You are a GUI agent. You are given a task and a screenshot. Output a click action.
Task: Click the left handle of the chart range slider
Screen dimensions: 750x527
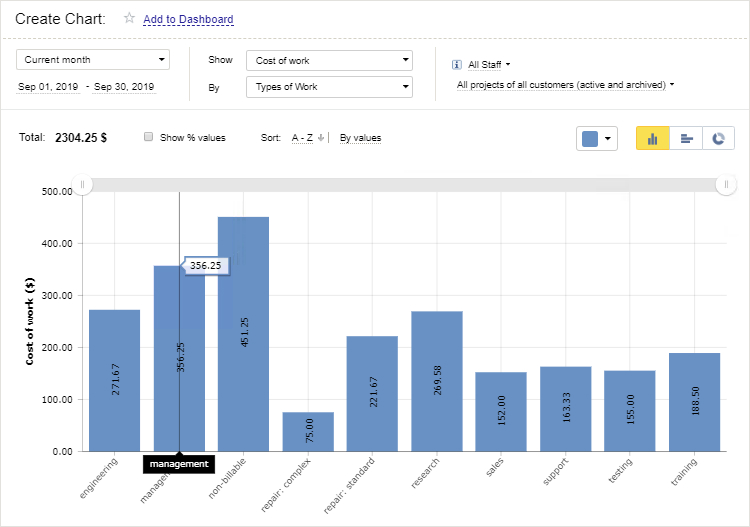pyautogui.click(x=82, y=185)
